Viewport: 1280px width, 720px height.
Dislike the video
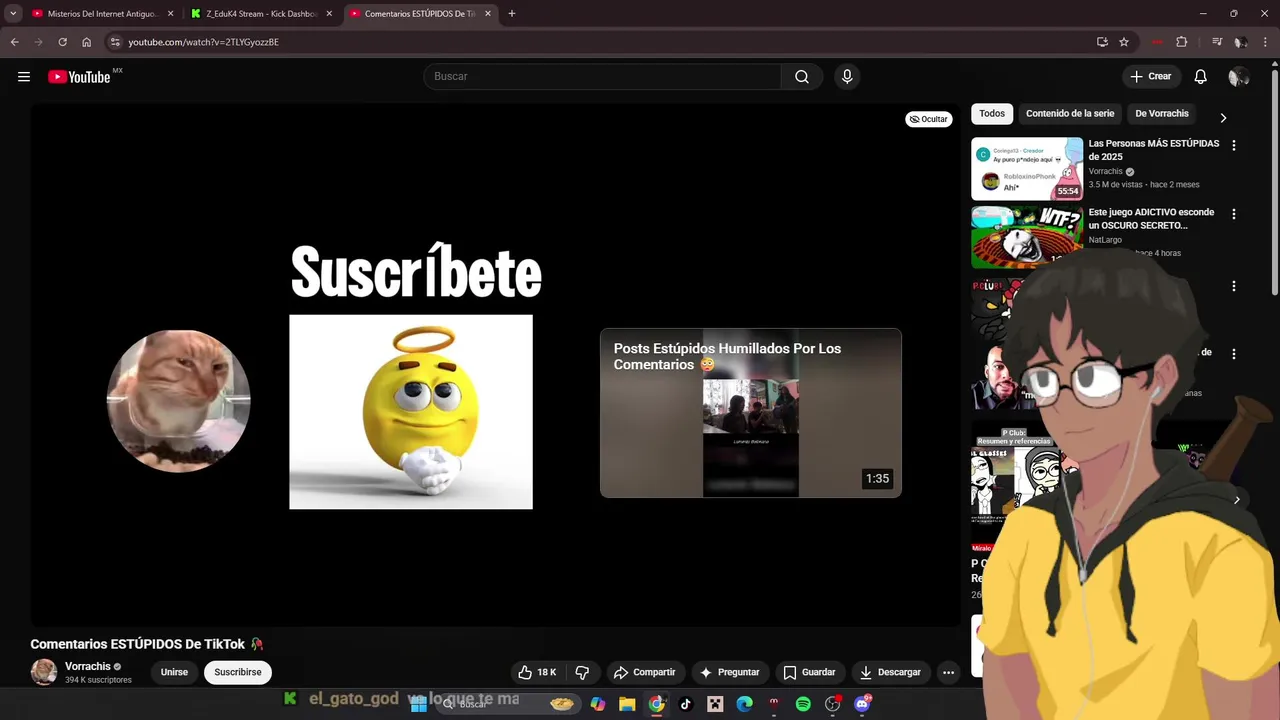click(x=582, y=672)
